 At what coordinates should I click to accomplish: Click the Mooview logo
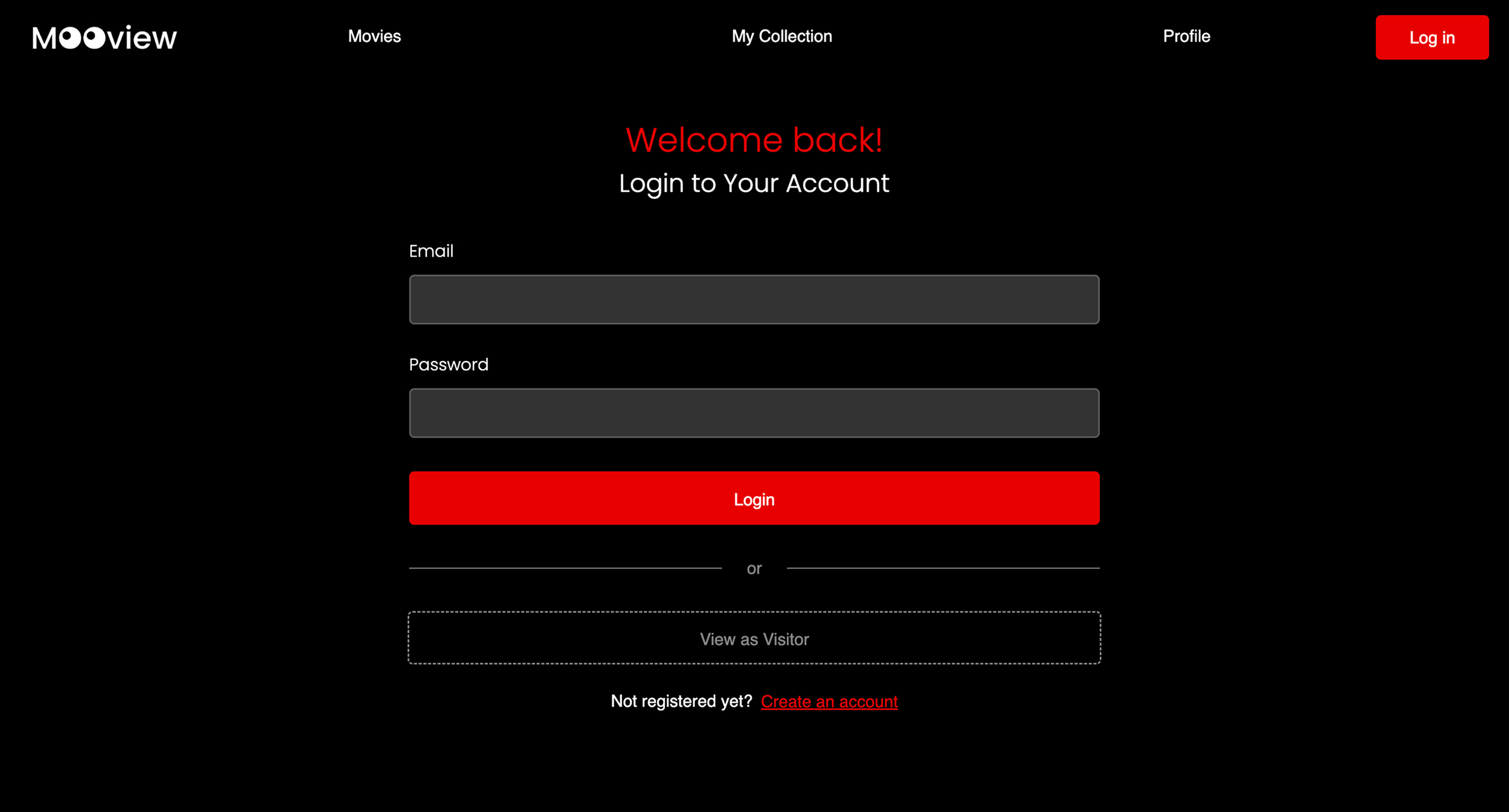pyautogui.click(x=104, y=36)
